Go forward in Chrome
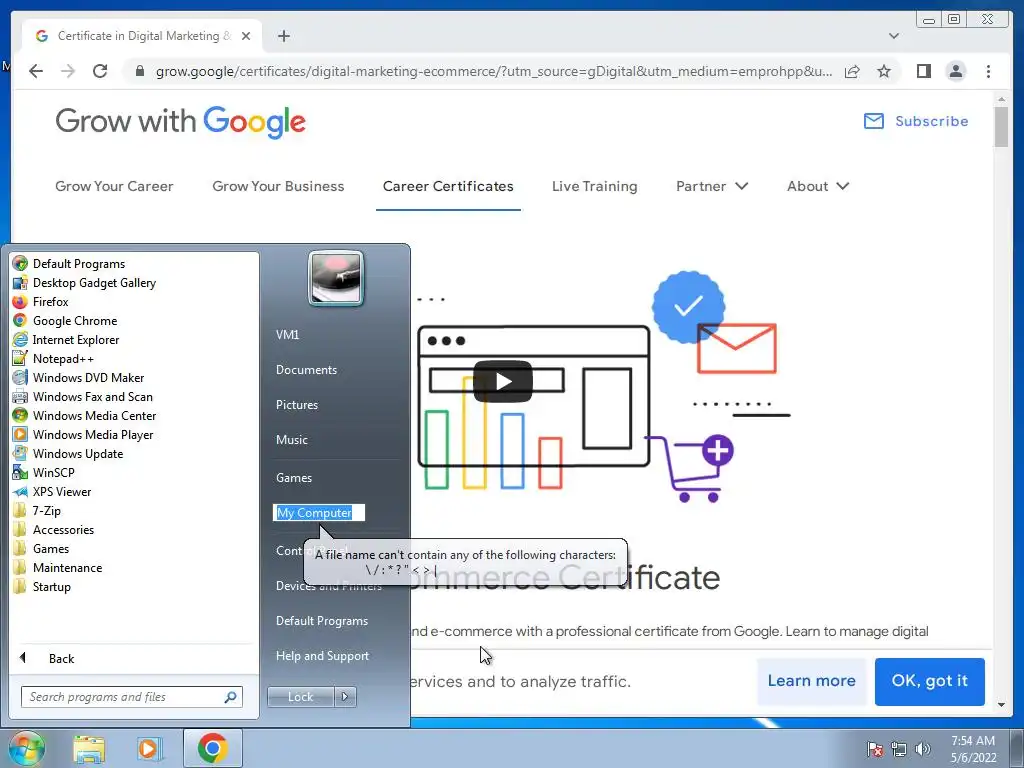Image resolution: width=1024 pixels, height=768 pixels. 68,71
